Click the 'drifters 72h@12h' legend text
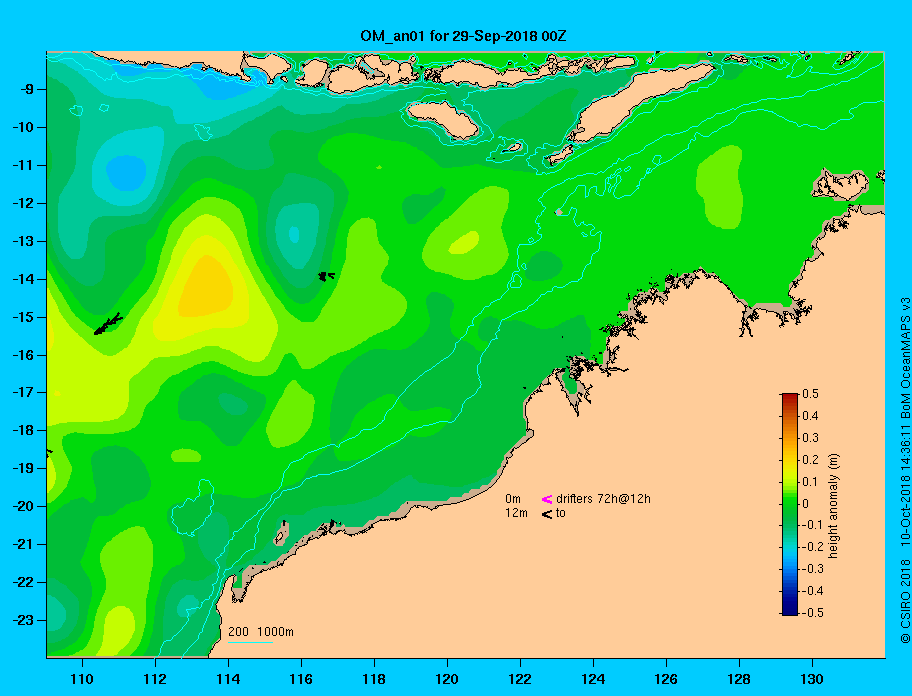The image size is (912, 696). coord(603,499)
